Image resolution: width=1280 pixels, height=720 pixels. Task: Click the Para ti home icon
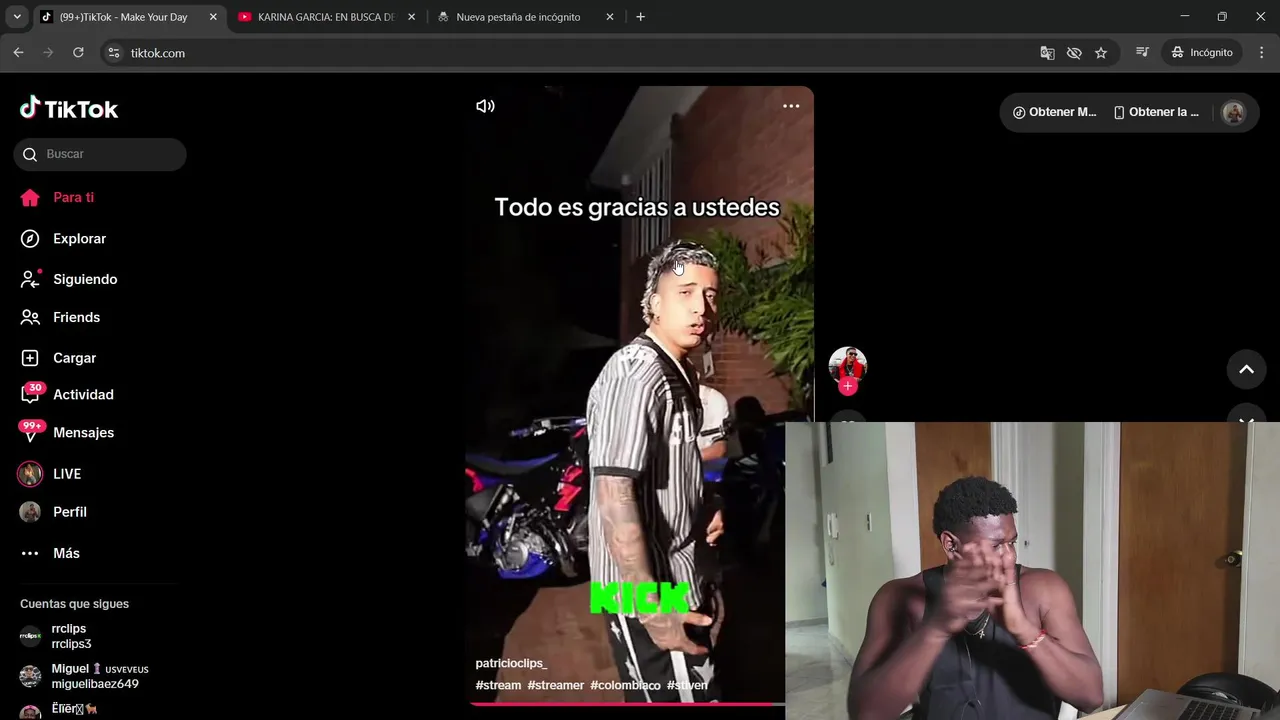[x=30, y=197]
